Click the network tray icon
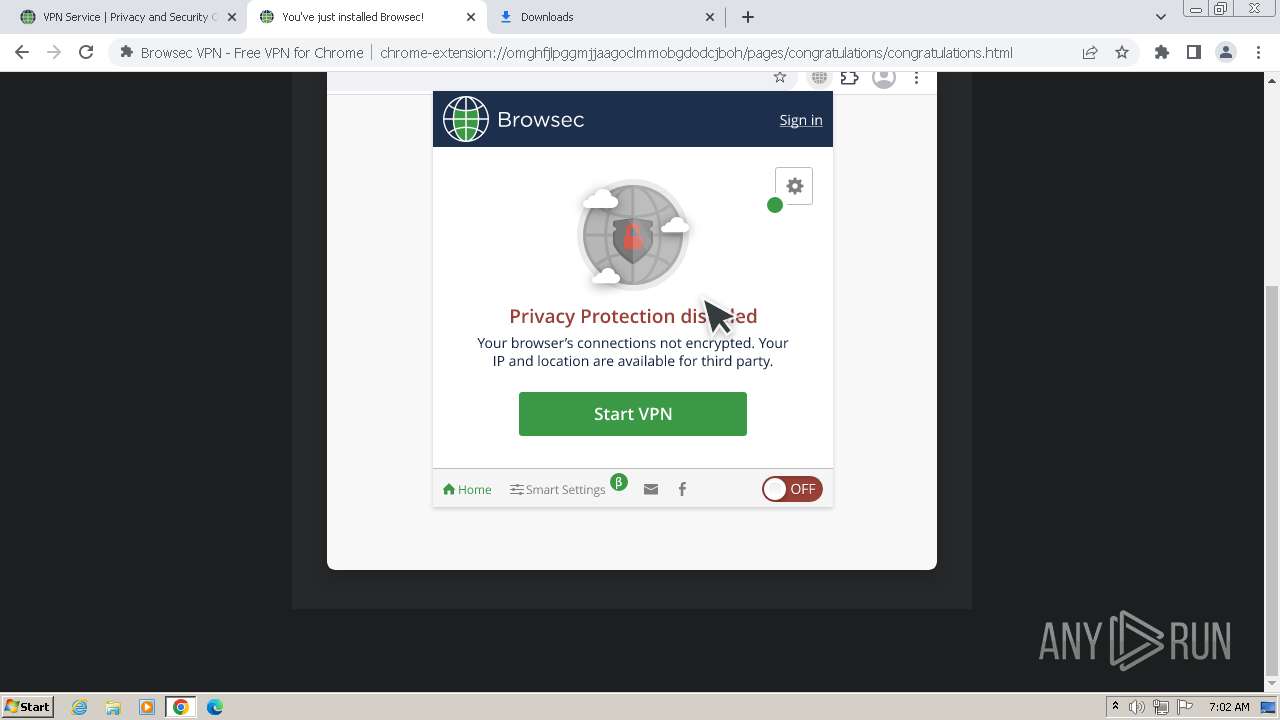 [x=1161, y=707]
